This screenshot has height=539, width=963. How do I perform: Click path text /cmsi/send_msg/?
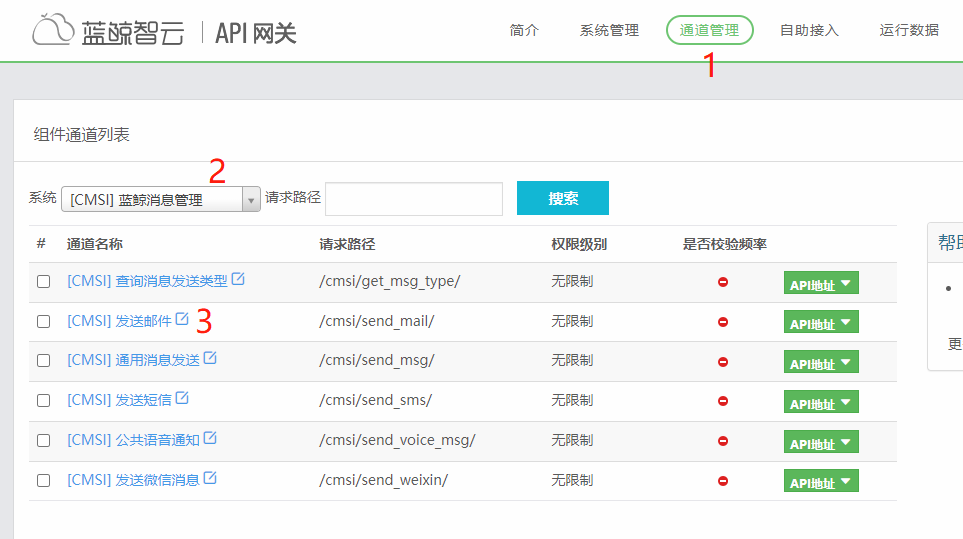point(376,360)
